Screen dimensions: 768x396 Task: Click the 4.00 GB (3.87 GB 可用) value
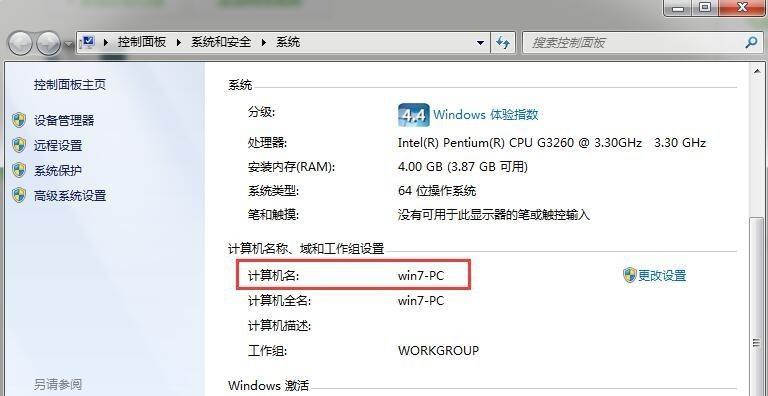(x=463, y=167)
